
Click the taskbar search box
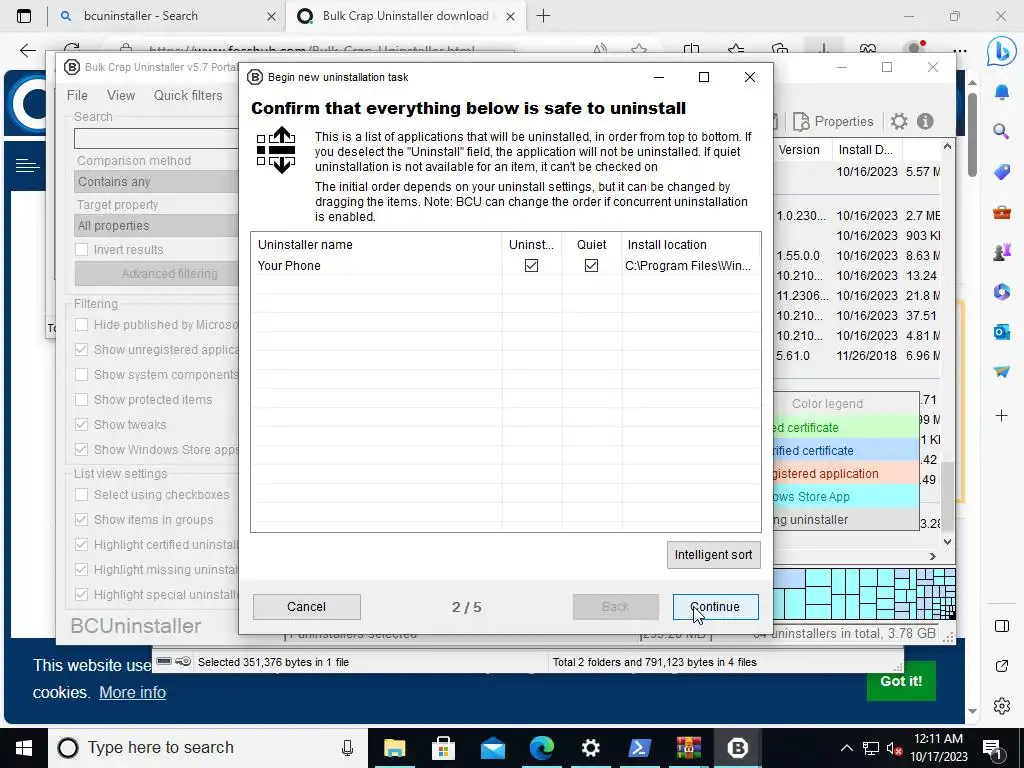tap(208, 748)
